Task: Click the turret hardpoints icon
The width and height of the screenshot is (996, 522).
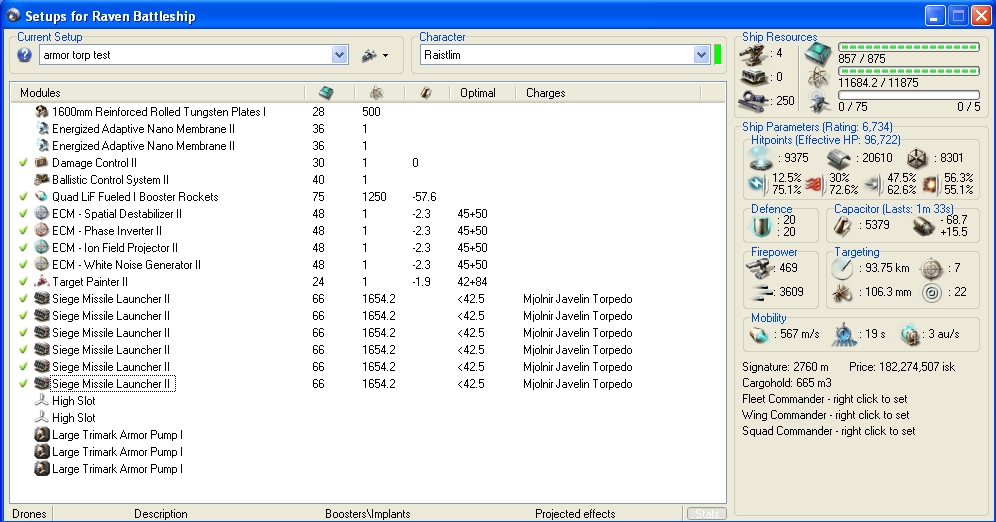Action: point(755,53)
